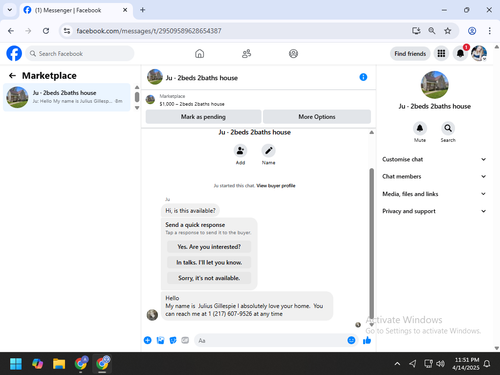The height and width of the screenshot is (375, 500).
Task: Open the Home feed icon
Action: pos(199,53)
